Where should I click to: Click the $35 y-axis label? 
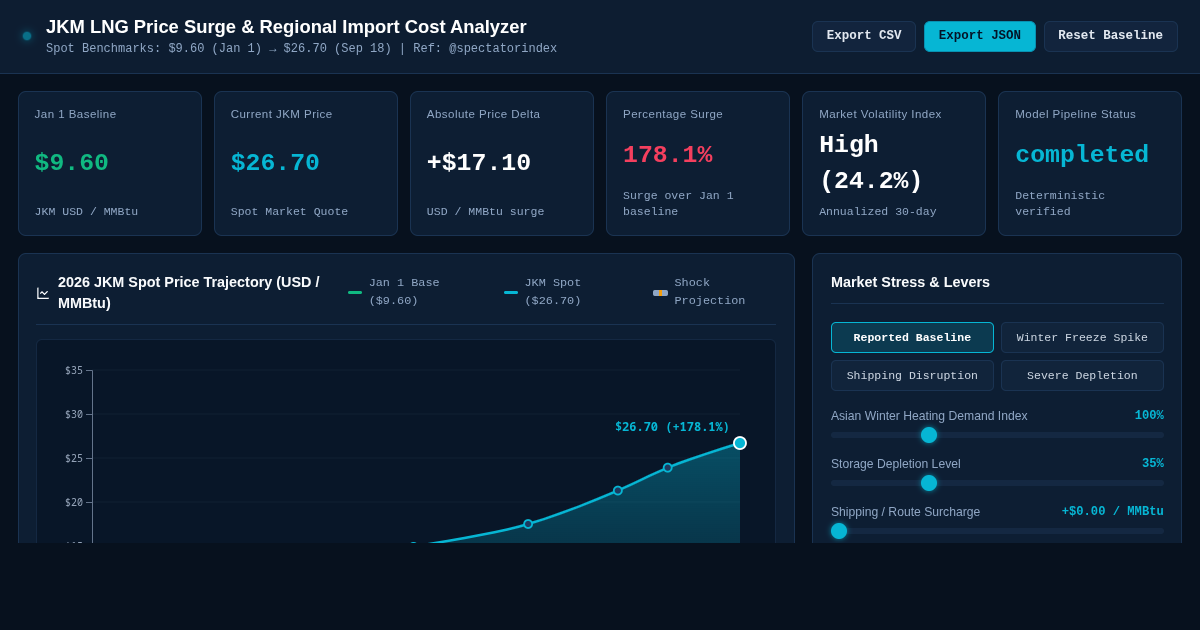pyautogui.click(x=74, y=370)
